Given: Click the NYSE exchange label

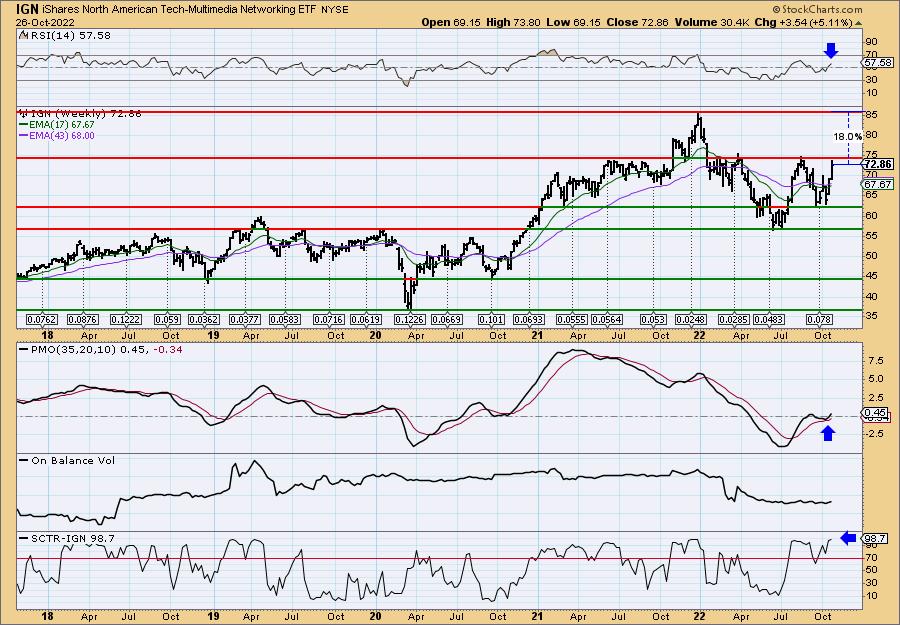Looking at the screenshot, I should pos(335,10).
